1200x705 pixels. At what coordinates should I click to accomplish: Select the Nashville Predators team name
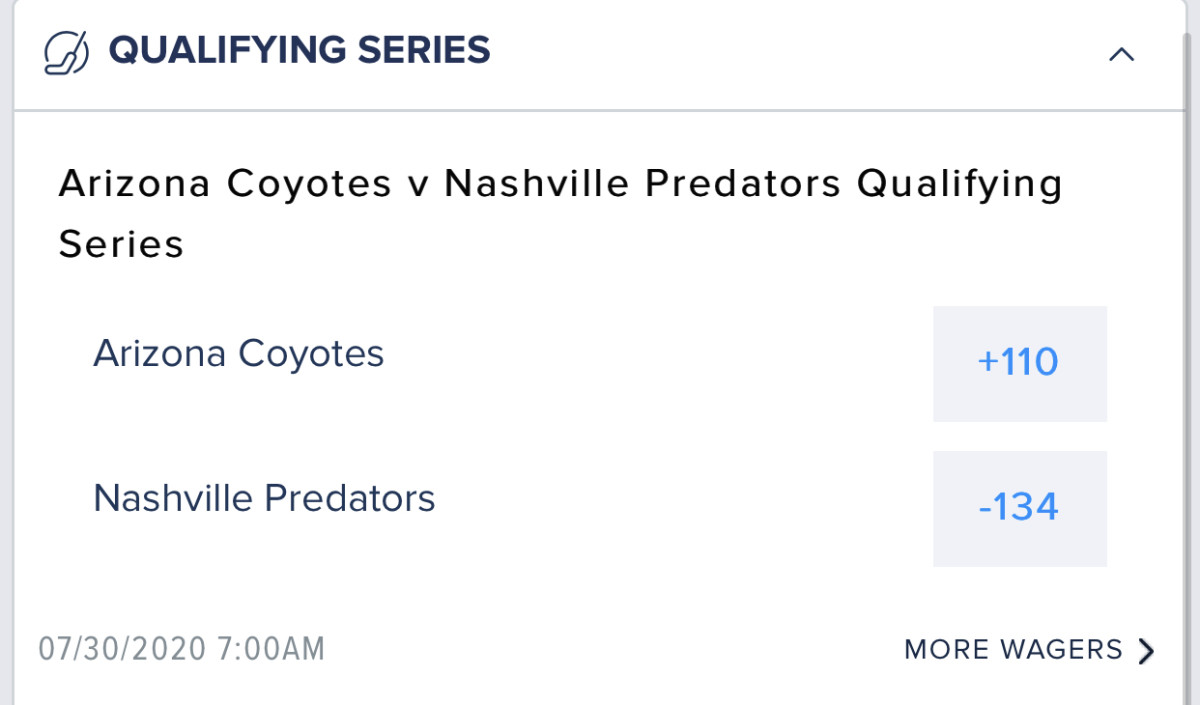[264, 498]
